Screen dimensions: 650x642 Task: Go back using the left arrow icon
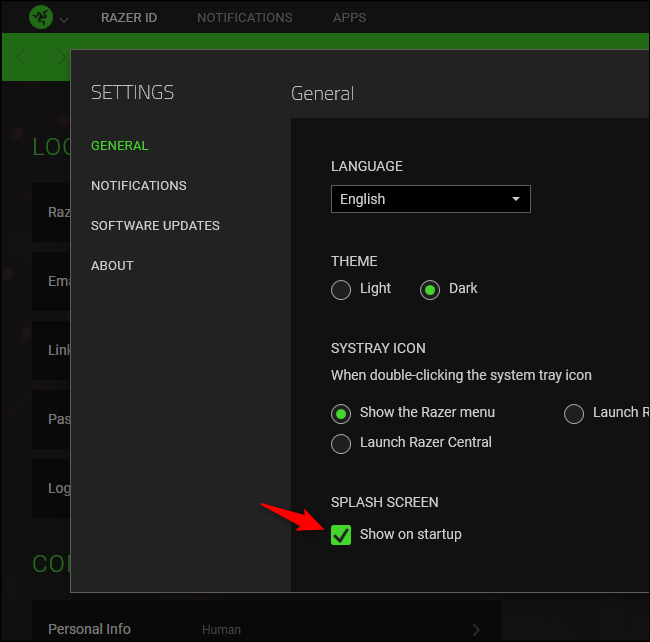pos(22,58)
